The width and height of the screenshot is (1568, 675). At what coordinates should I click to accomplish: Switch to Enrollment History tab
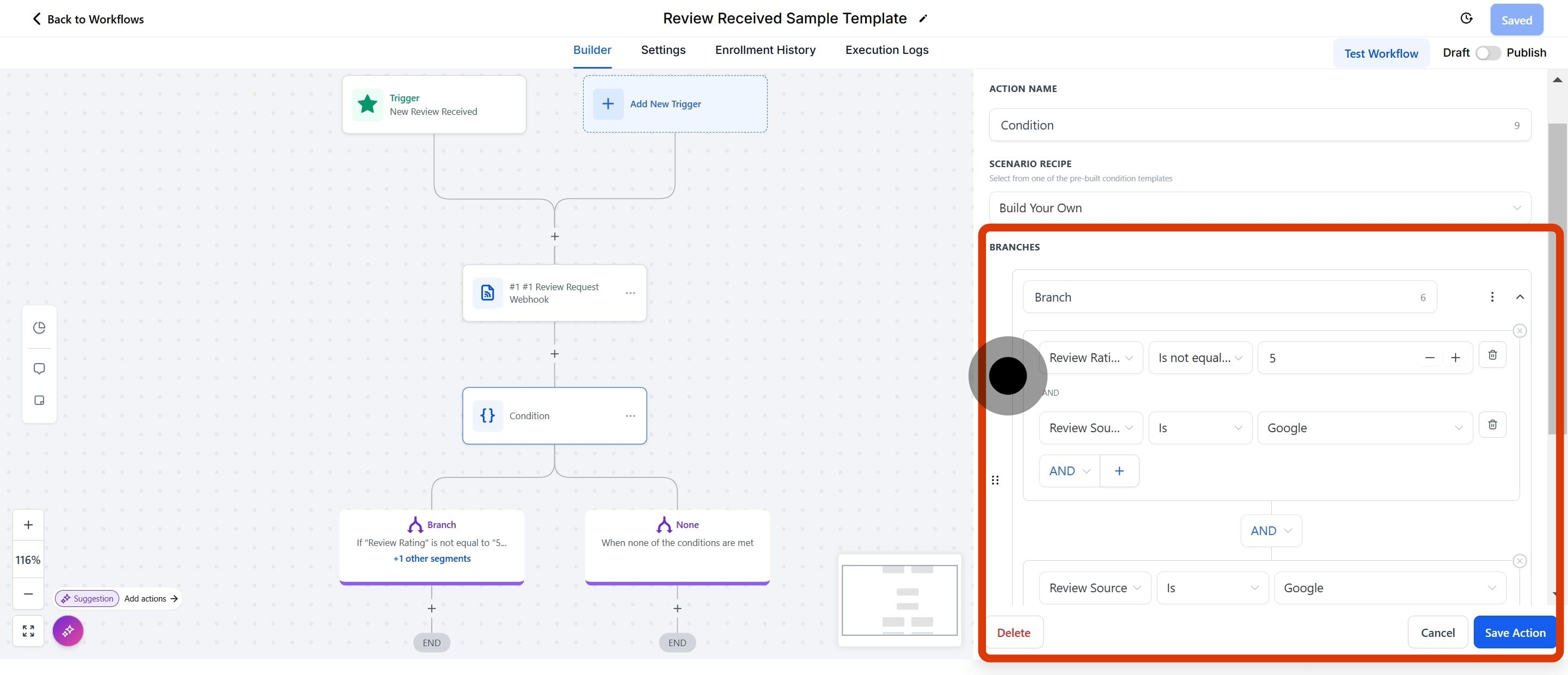764,50
